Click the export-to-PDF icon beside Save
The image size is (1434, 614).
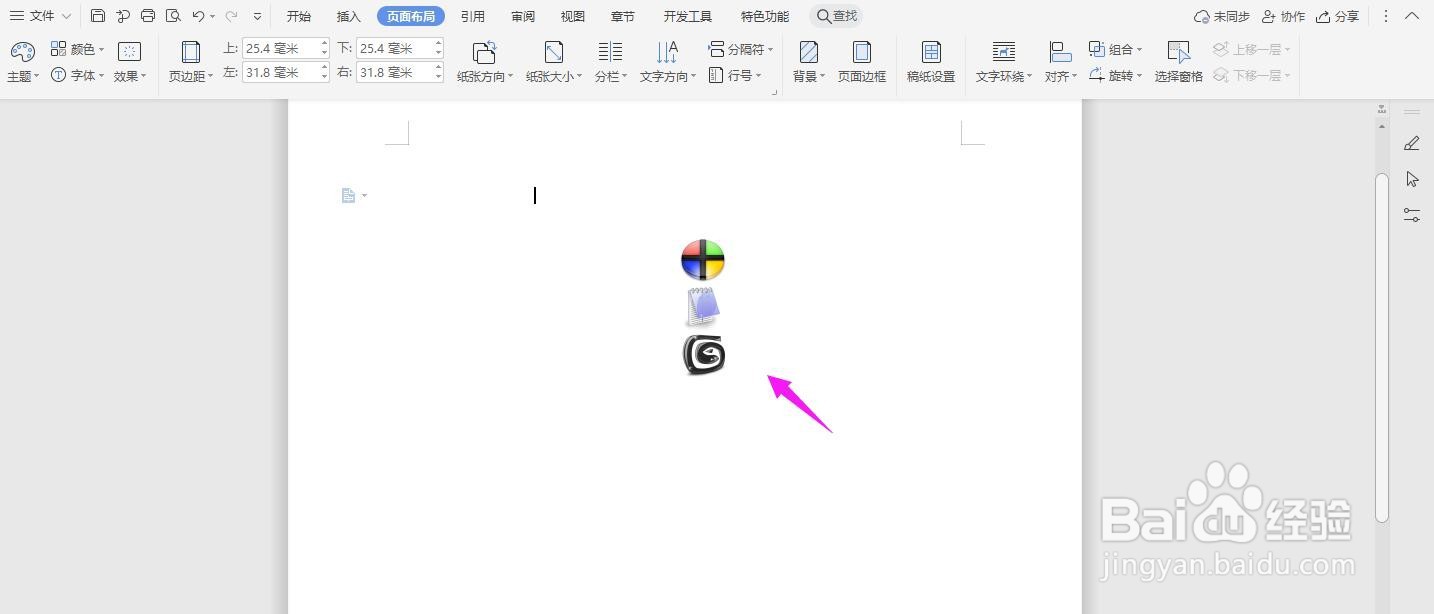pyautogui.click(x=123, y=16)
